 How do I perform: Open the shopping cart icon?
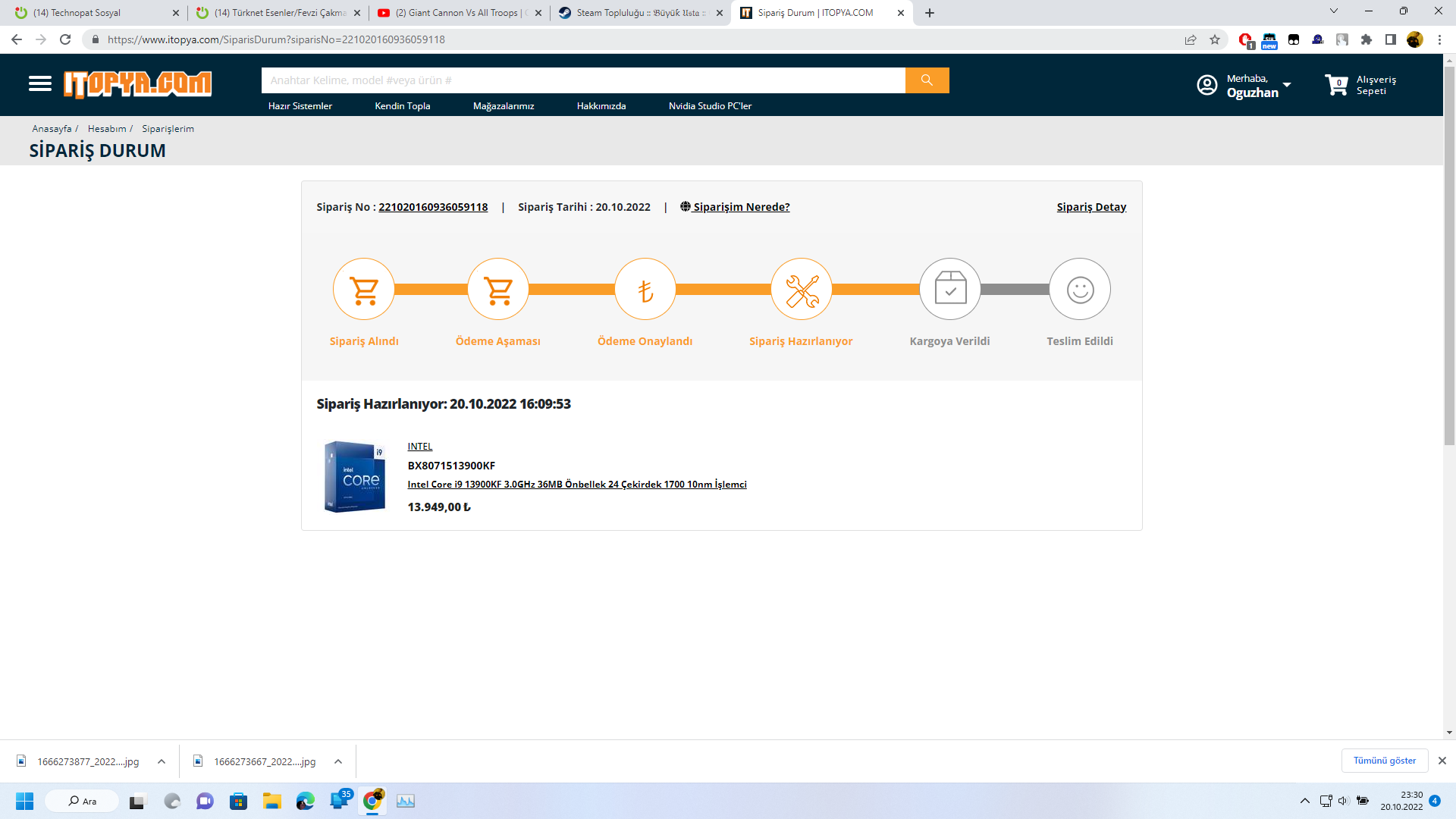1336,85
